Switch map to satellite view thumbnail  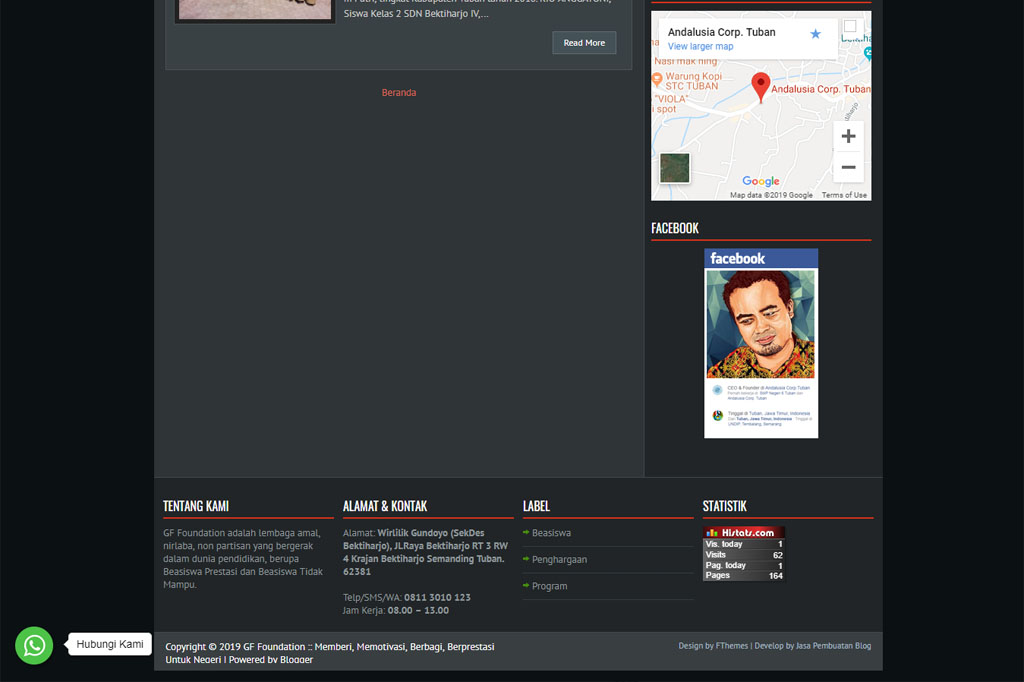click(x=675, y=168)
